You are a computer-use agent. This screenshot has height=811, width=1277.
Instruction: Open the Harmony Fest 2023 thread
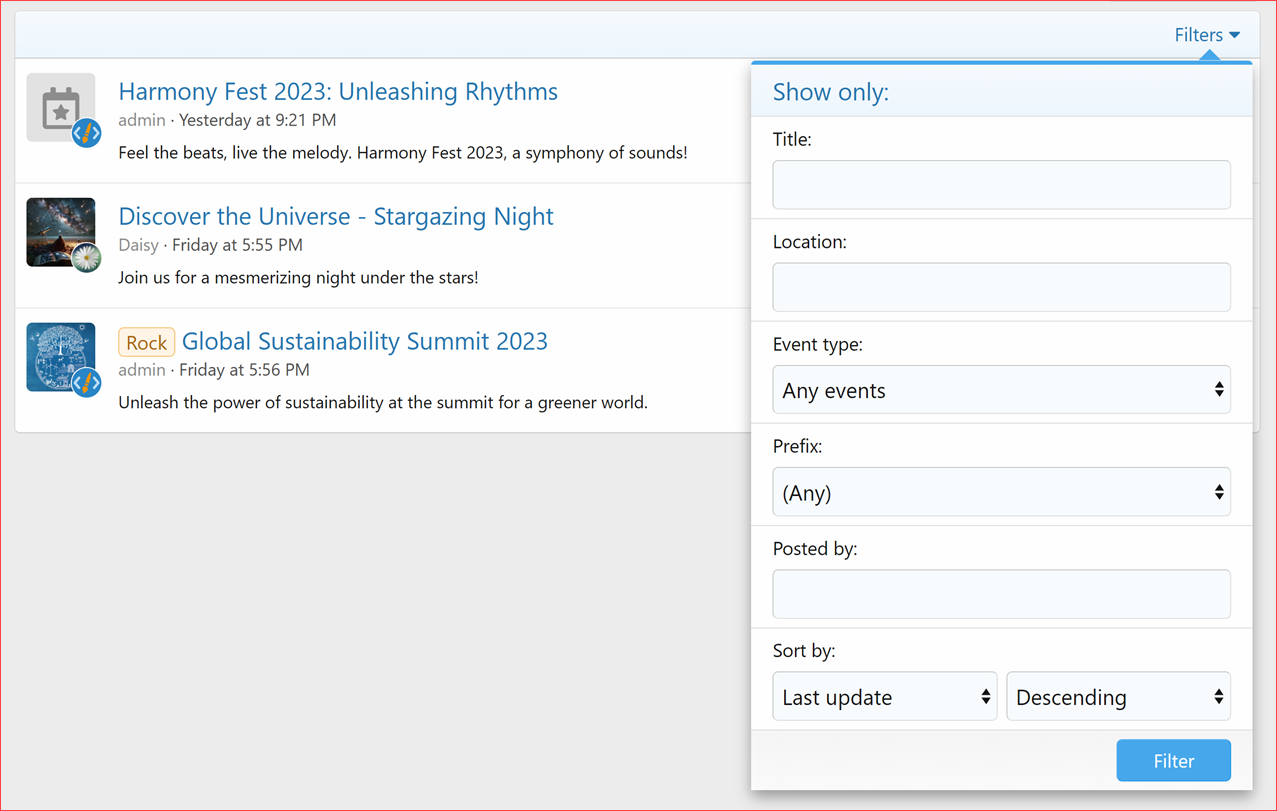338,91
